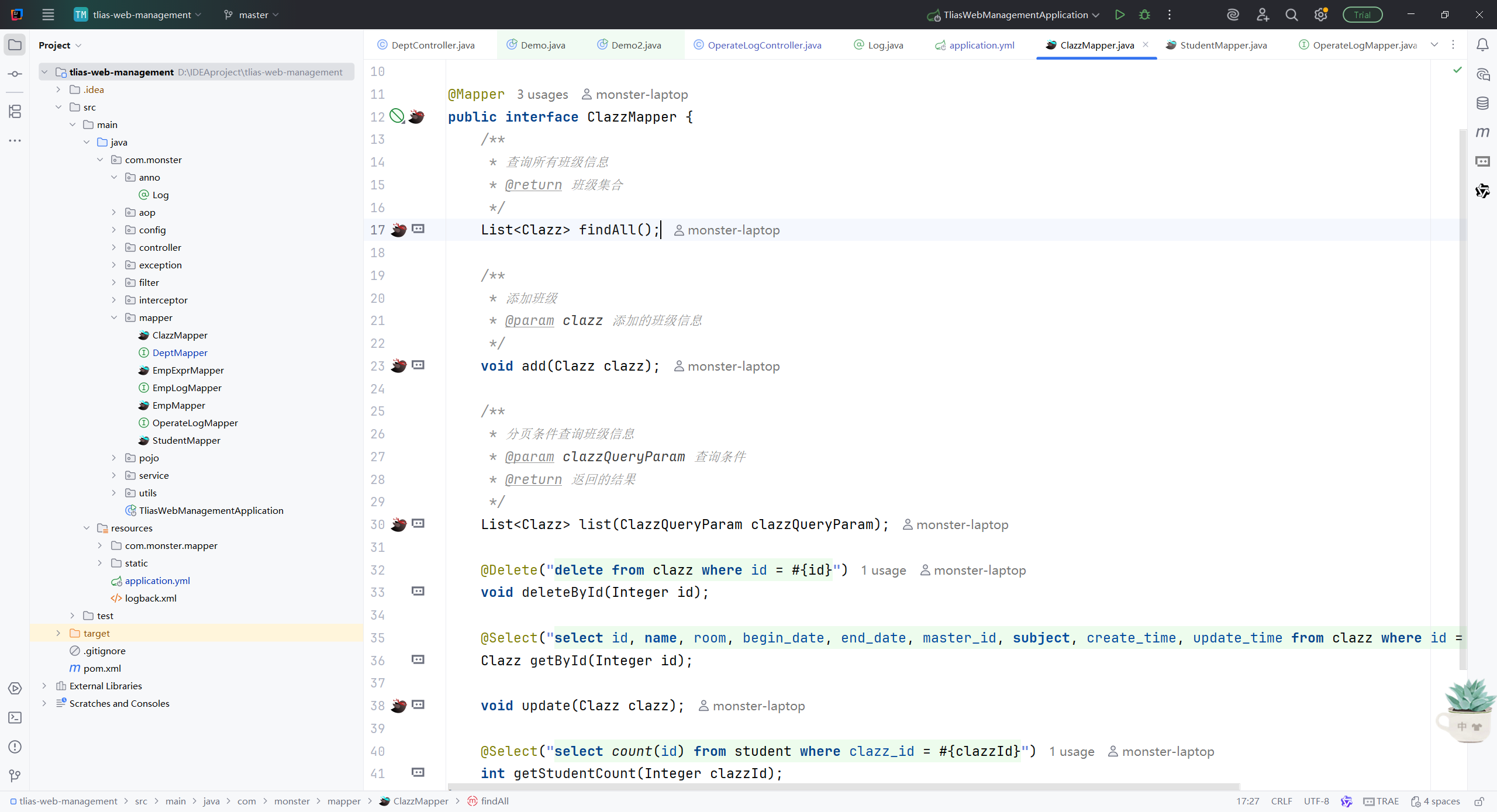Switch to the StudentMapper.java tab
This screenshot has width=1497, height=812.
pos(1222,44)
